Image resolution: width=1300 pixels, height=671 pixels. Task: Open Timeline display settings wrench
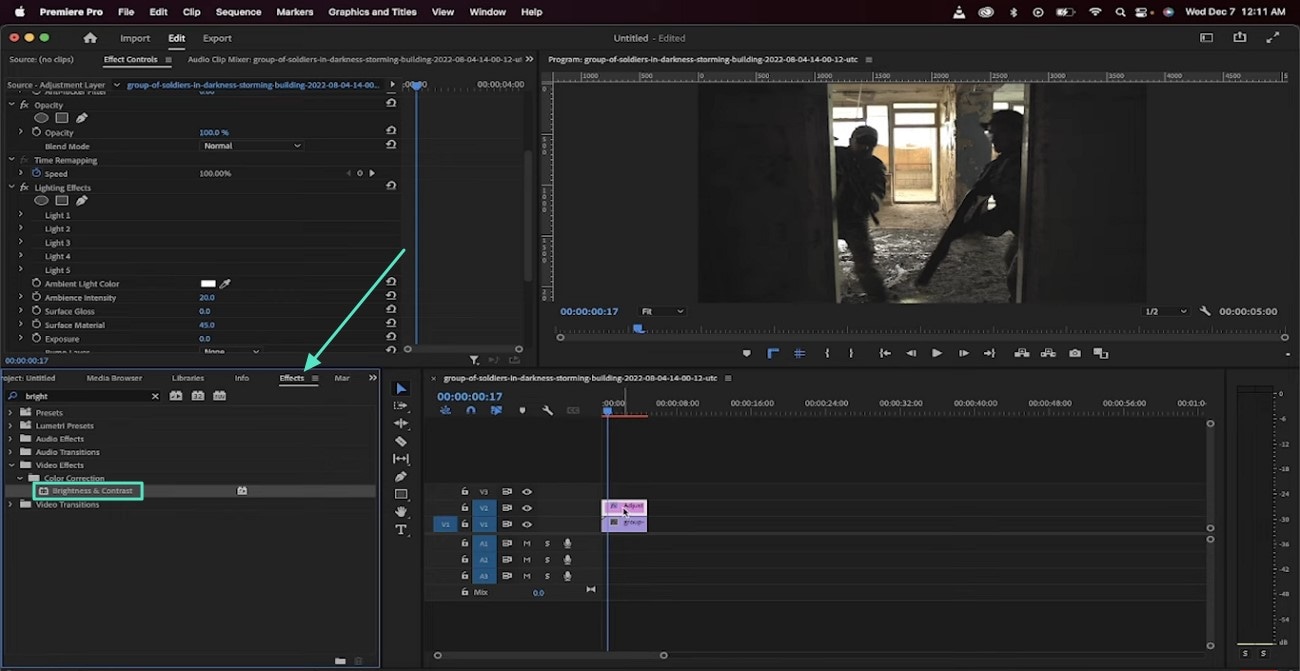[x=547, y=410]
